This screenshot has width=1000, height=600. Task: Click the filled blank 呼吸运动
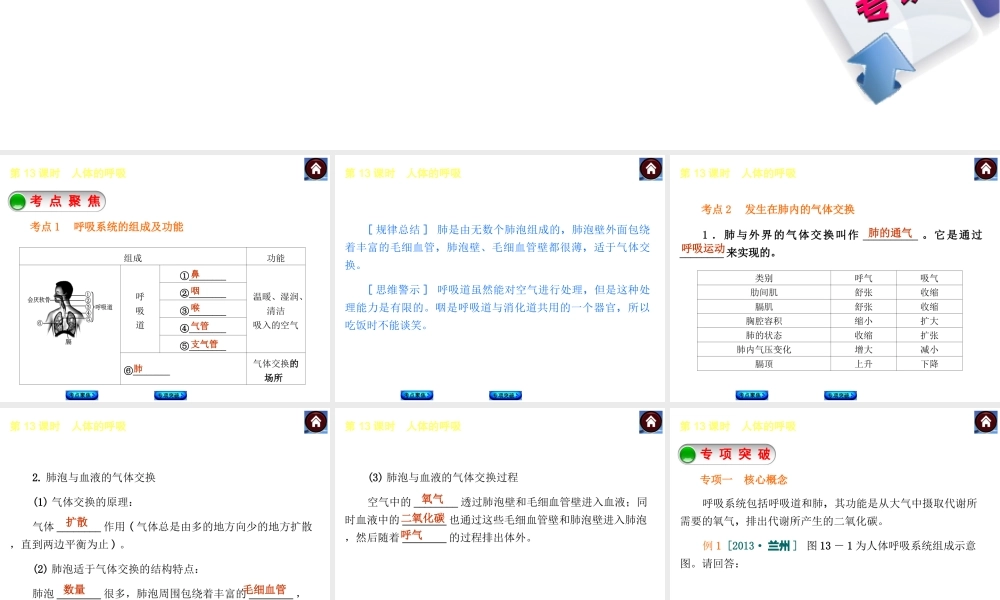(703, 249)
